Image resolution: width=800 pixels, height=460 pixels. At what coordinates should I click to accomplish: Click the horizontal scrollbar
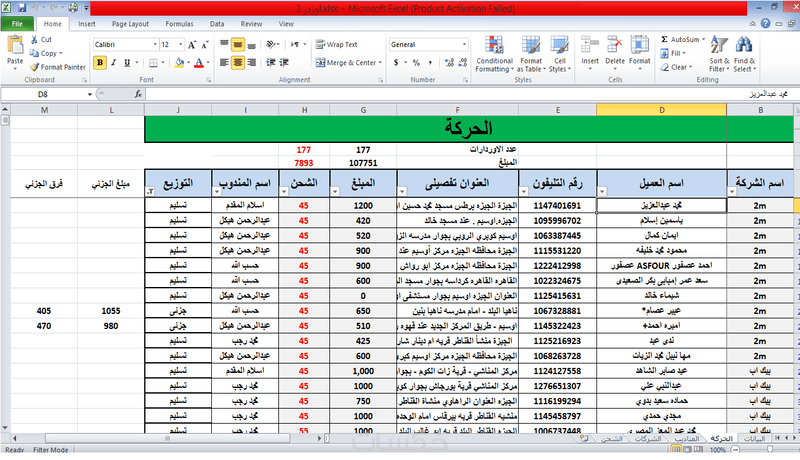coord(167,438)
